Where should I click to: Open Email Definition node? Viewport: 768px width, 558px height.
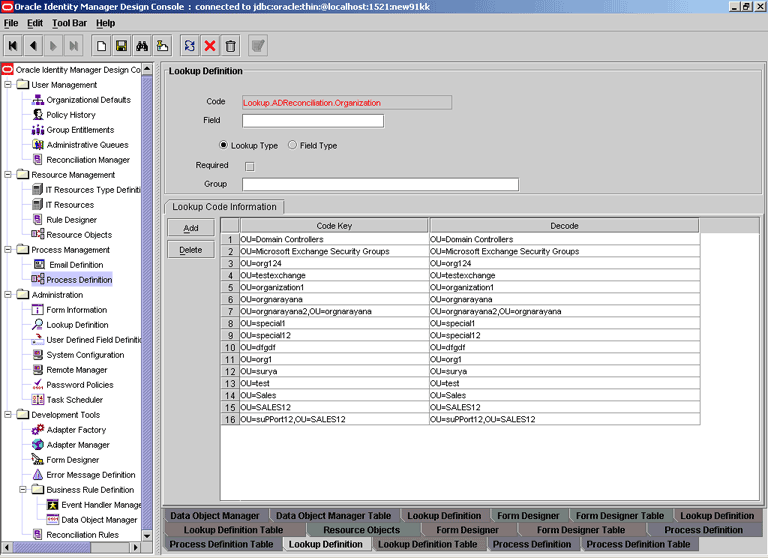click(x=76, y=265)
